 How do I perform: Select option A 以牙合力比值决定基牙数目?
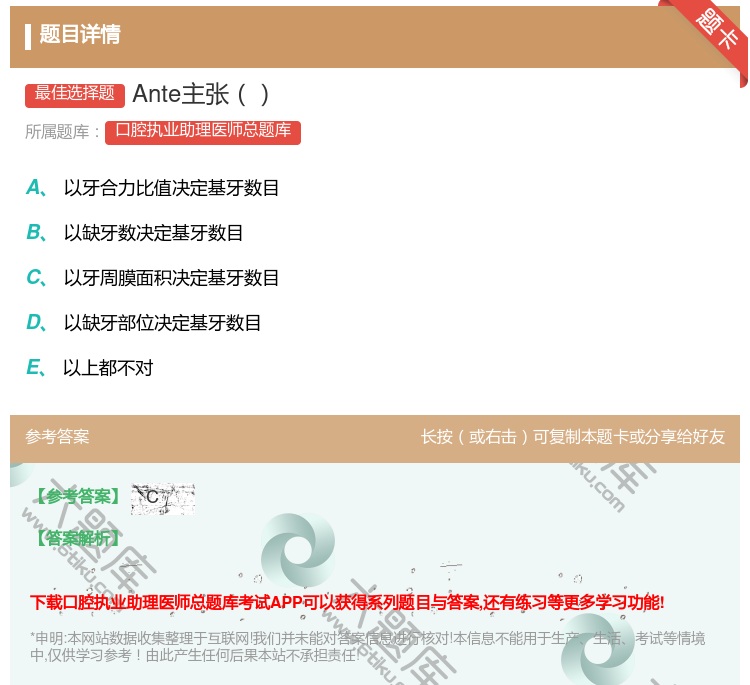pos(153,188)
